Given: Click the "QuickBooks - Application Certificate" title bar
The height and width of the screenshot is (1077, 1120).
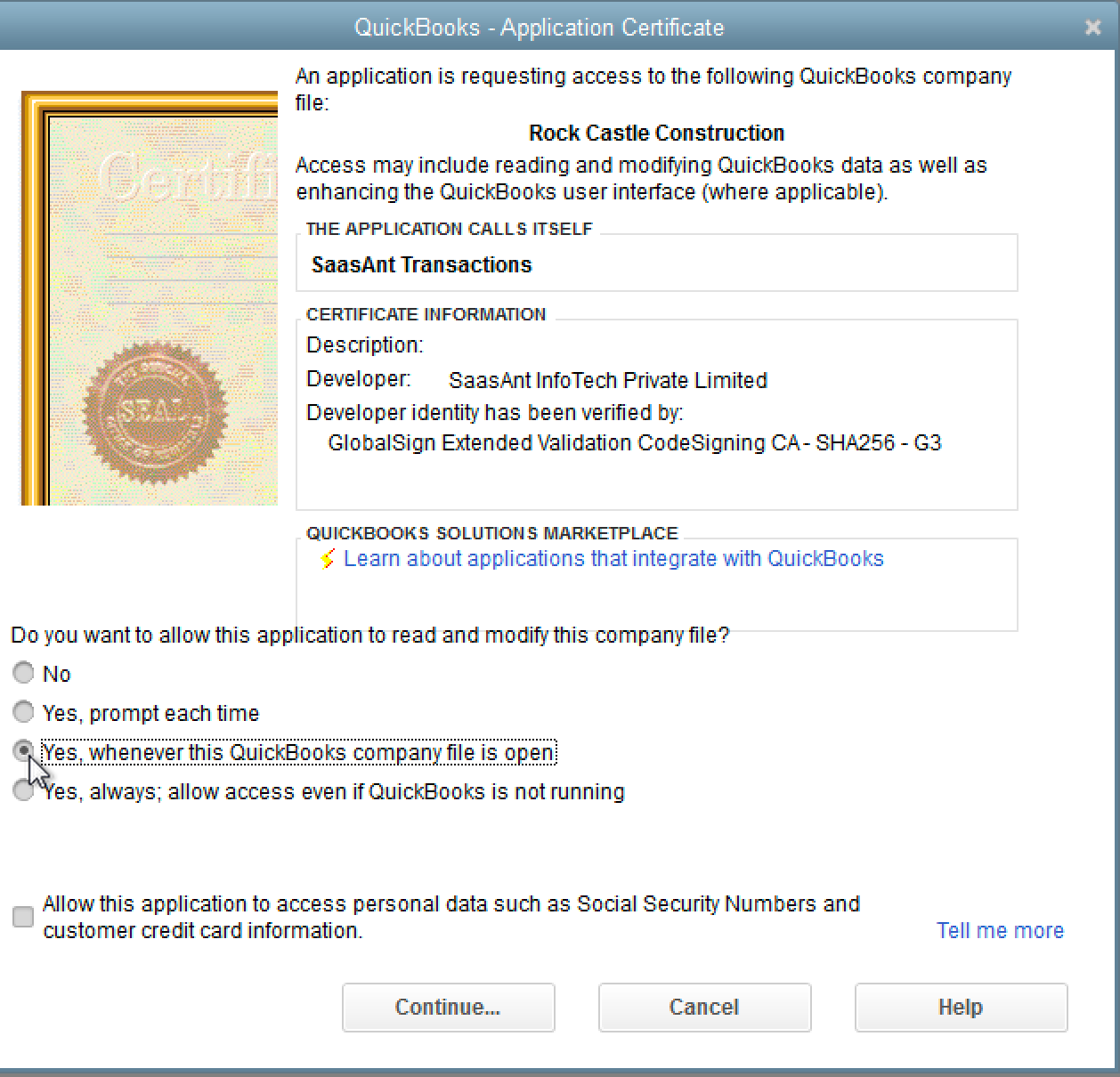Looking at the screenshot, I should (x=539, y=27).
